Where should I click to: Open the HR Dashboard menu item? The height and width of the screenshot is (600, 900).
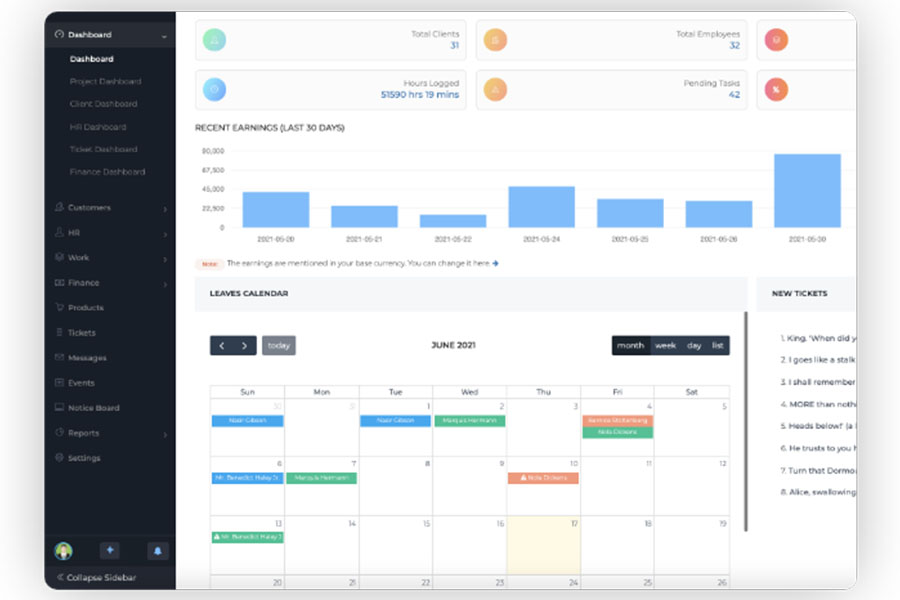point(100,126)
